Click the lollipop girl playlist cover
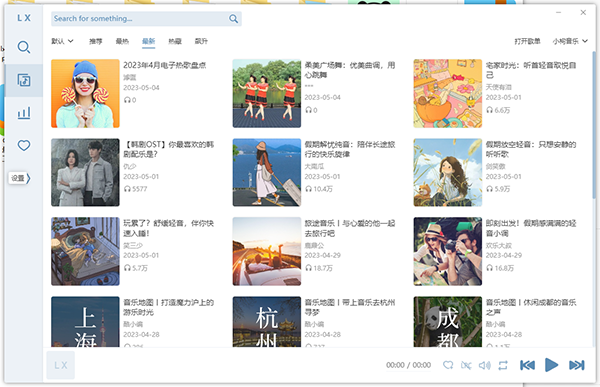The width and height of the screenshot is (600, 387). [x=85, y=93]
